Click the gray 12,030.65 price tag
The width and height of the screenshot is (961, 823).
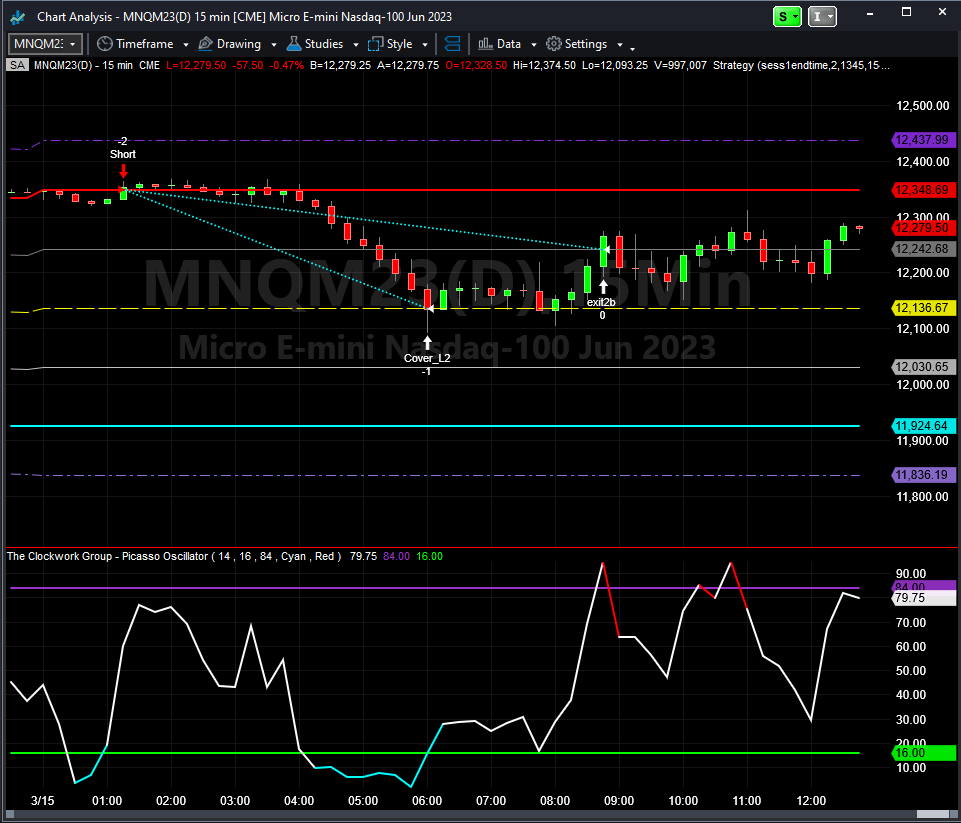(x=922, y=367)
